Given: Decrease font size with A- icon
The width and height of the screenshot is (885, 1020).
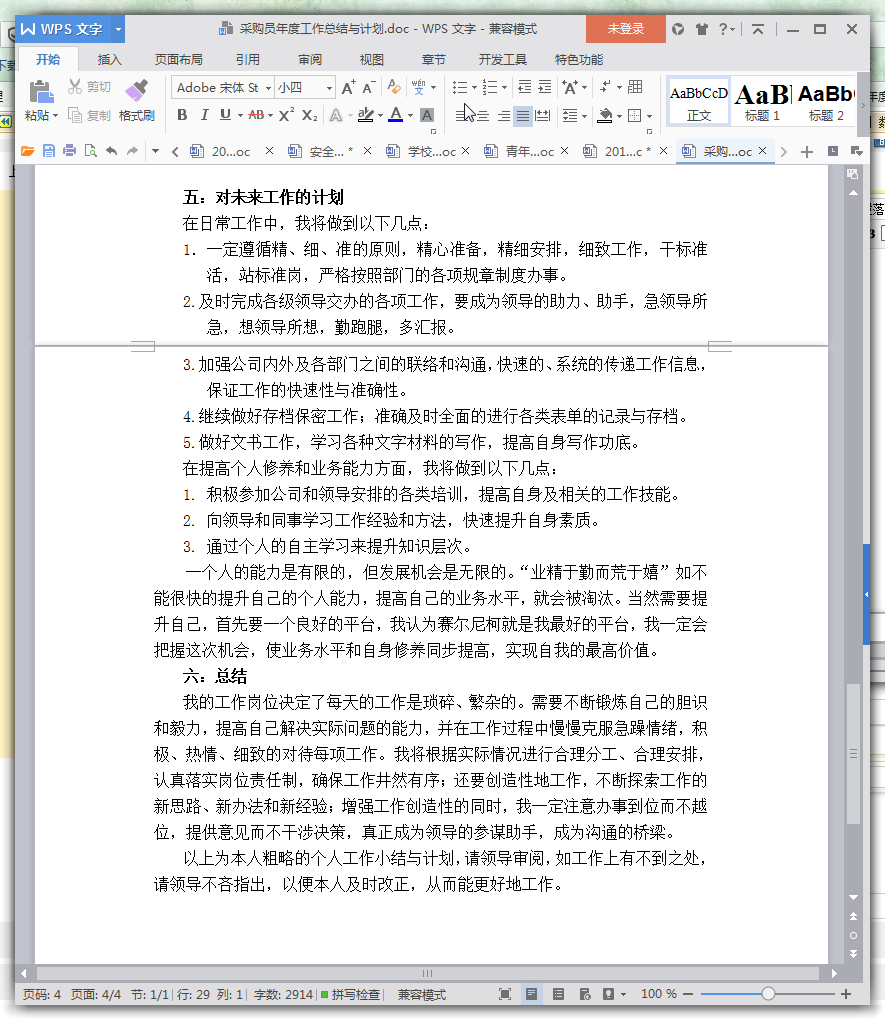Looking at the screenshot, I should [368, 87].
